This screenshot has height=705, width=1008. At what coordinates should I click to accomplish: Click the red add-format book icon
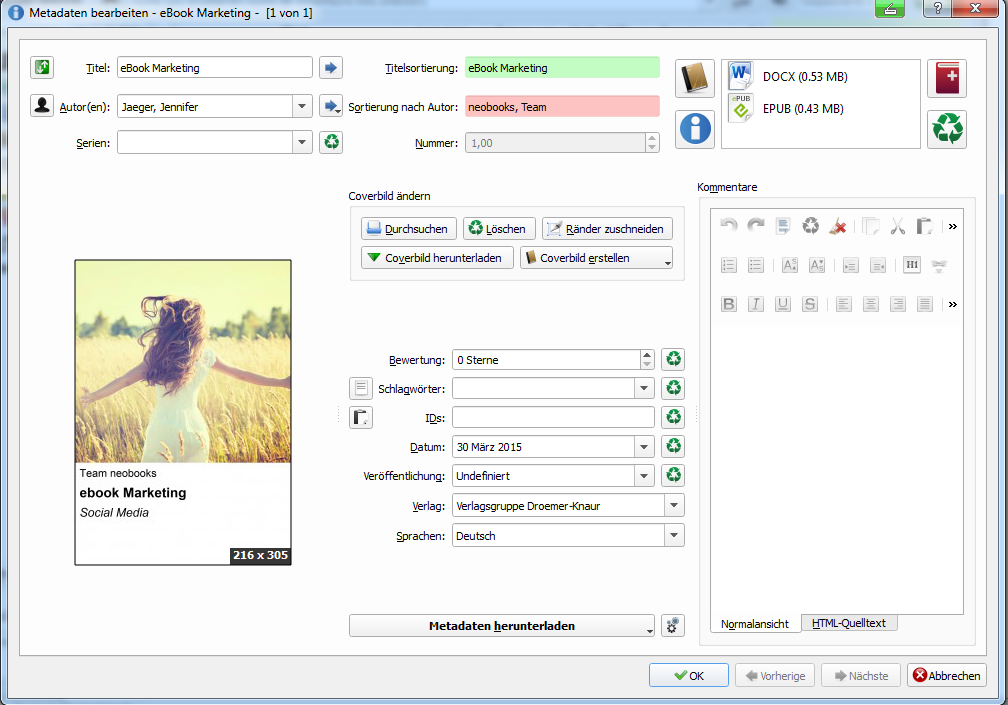[x=946, y=78]
